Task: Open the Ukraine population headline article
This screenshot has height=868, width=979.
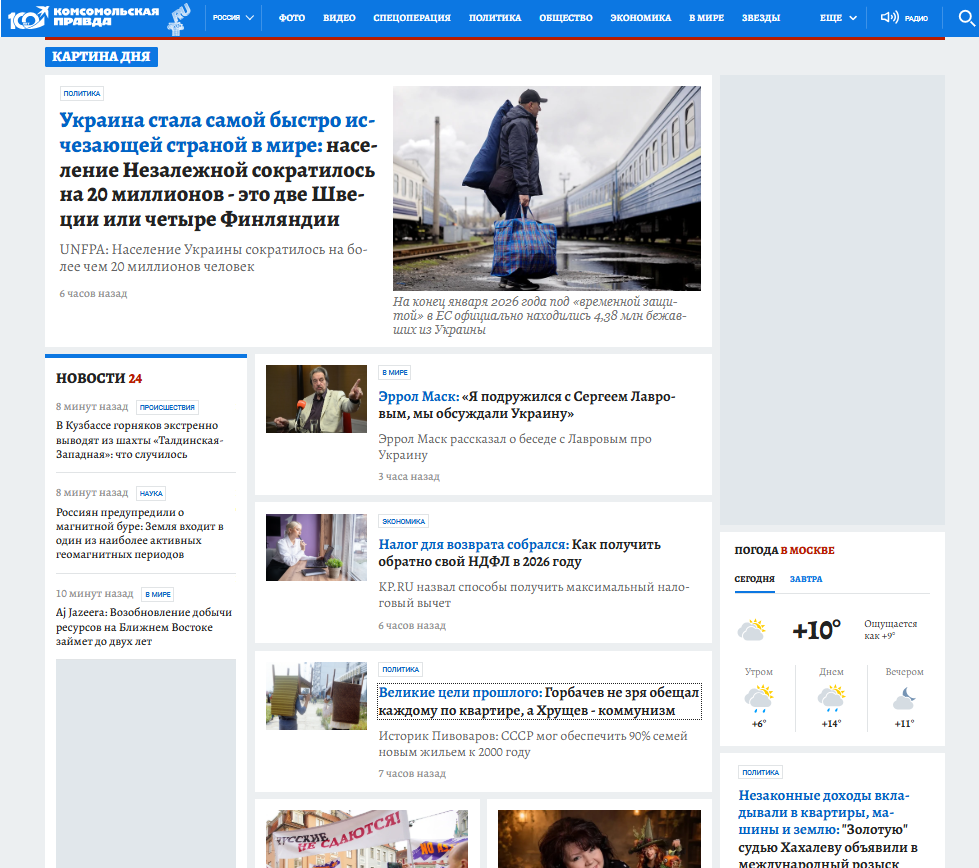Action: coord(217,170)
